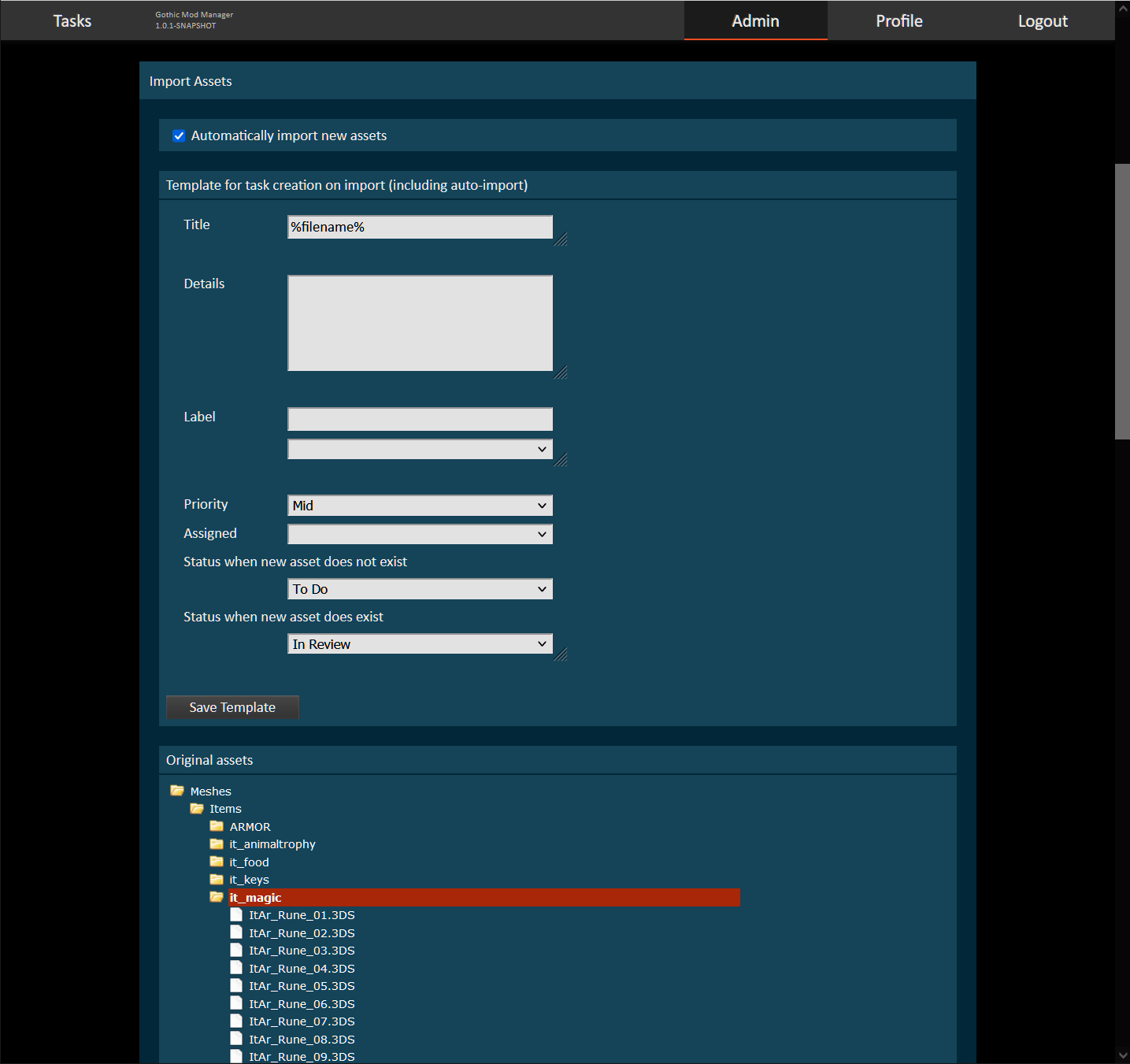Select ItAr_Rune_06.3DS file name

pyautogui.click(x=302, y=1003)
